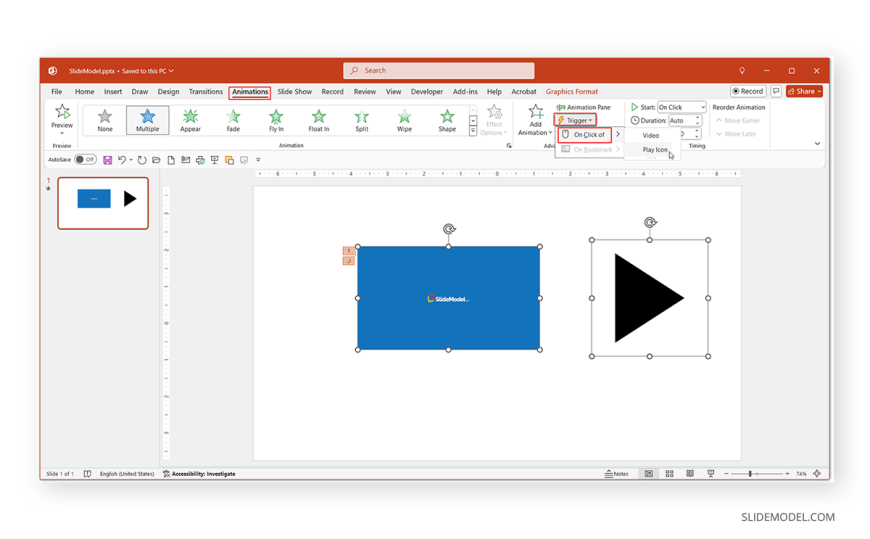The width and height of the screenshot is (870, 539).
Task: Click the Undo arrow icon
Action: 122,160
